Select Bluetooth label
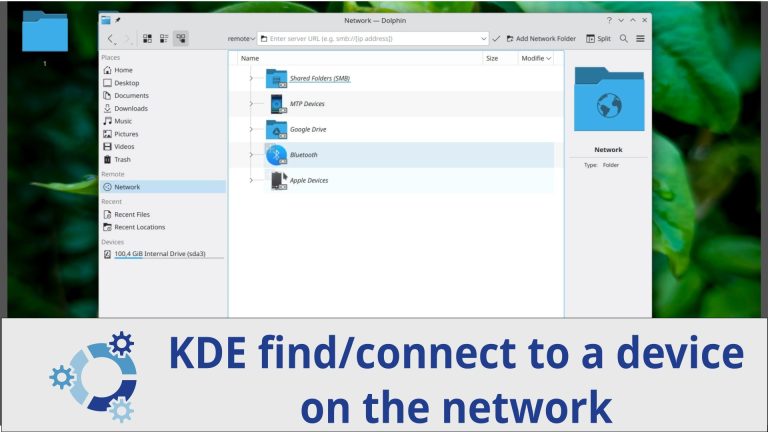Viewport: 768px width, 432px height. click(x=304, y=155)
